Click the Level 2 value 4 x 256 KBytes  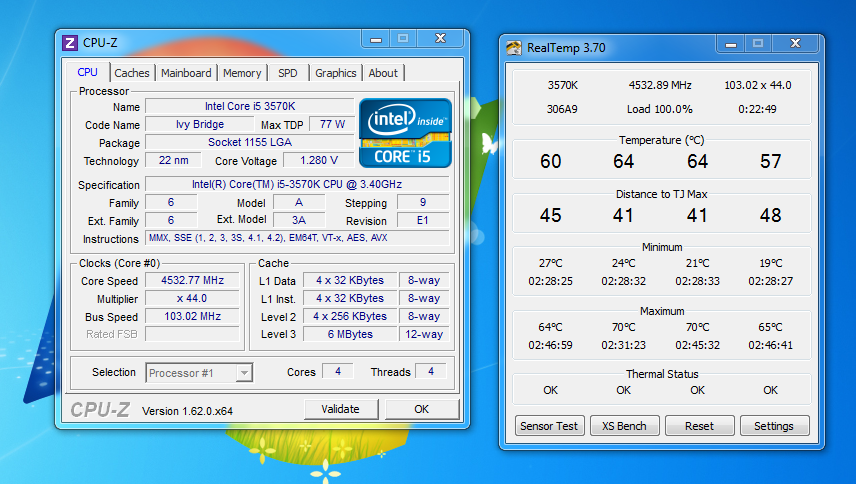[x=350, y=316]
